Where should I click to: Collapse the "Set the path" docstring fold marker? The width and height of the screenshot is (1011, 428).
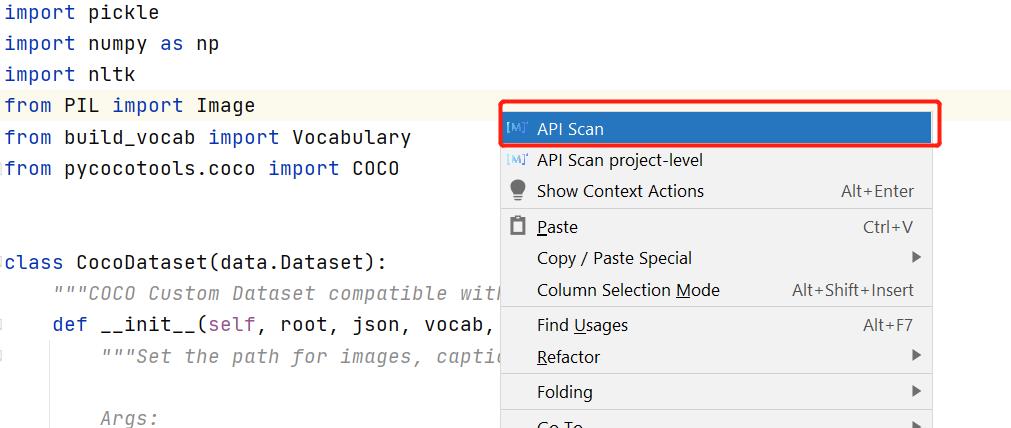point(3,356)
